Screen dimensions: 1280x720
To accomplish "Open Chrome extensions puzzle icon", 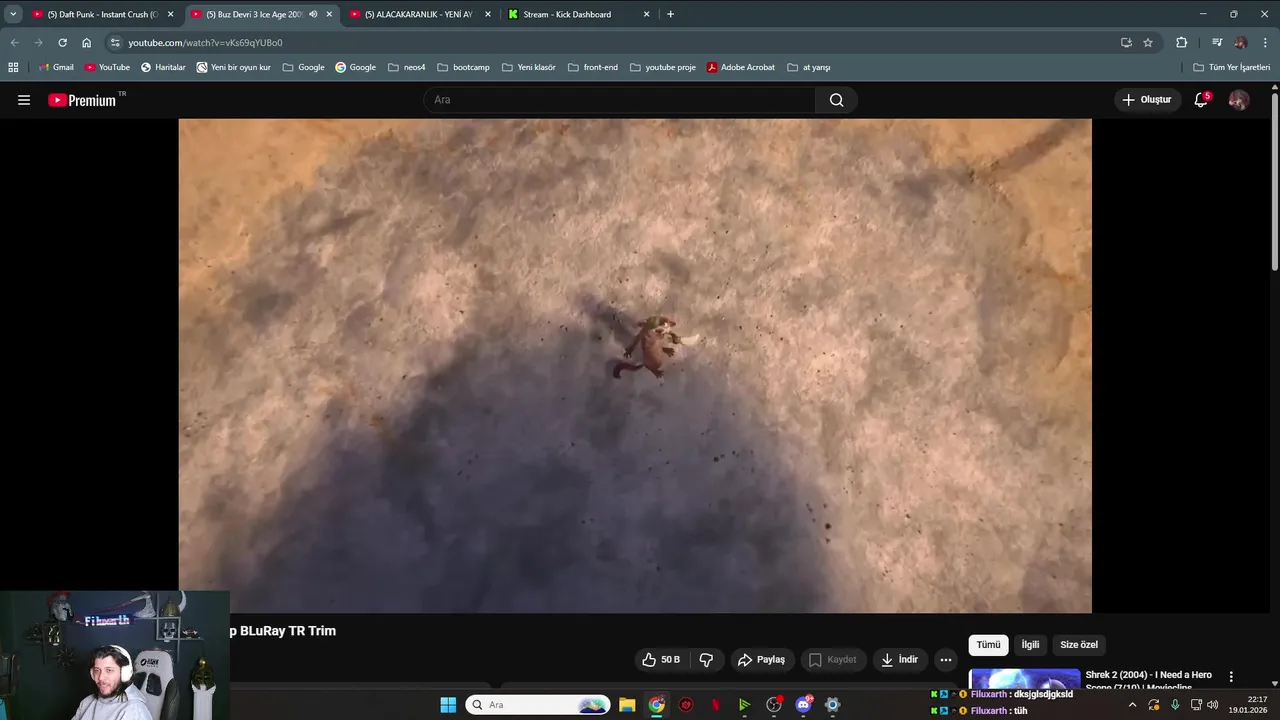I will point(1181,43).
